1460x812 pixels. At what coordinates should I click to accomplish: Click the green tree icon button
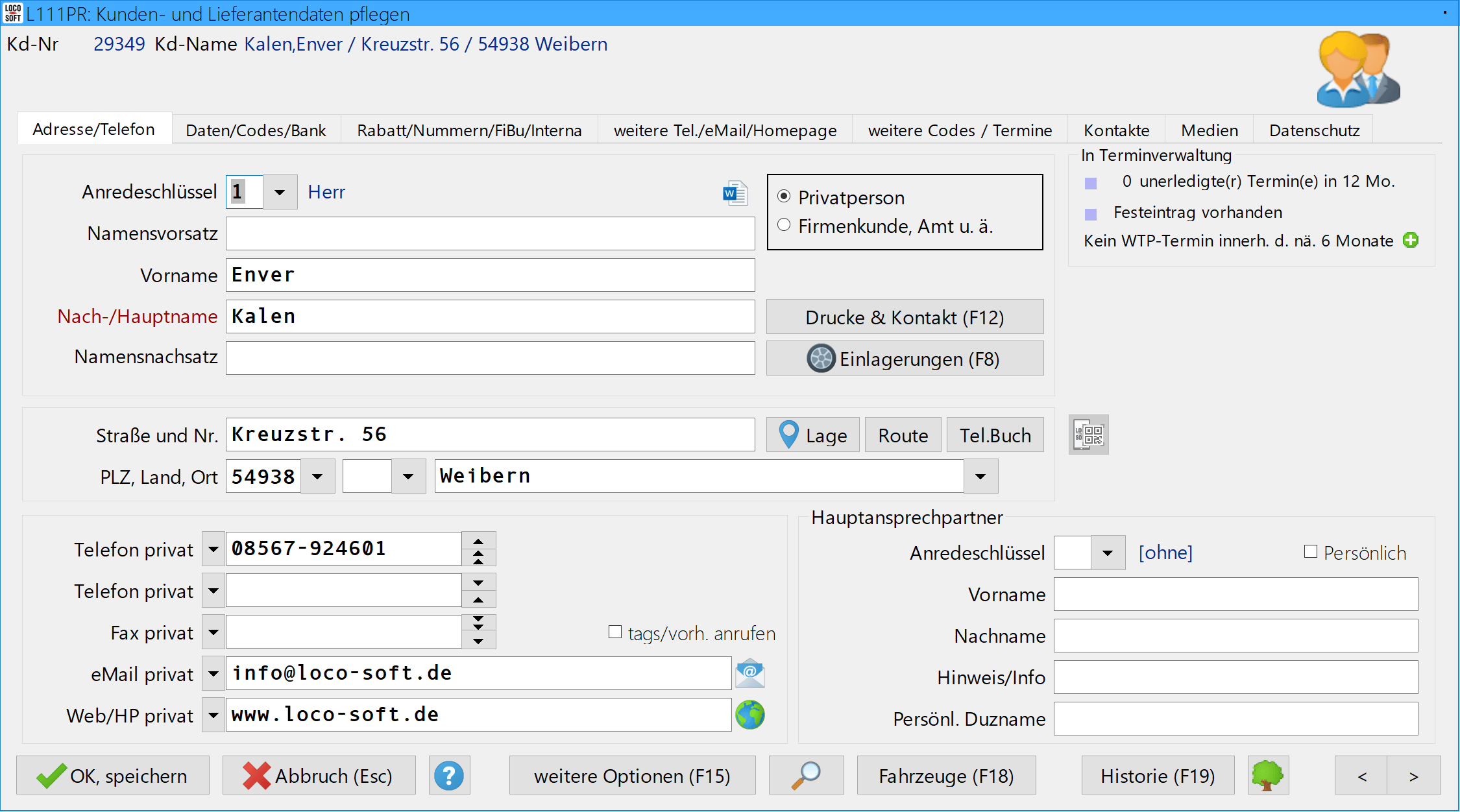(1267, 776)
